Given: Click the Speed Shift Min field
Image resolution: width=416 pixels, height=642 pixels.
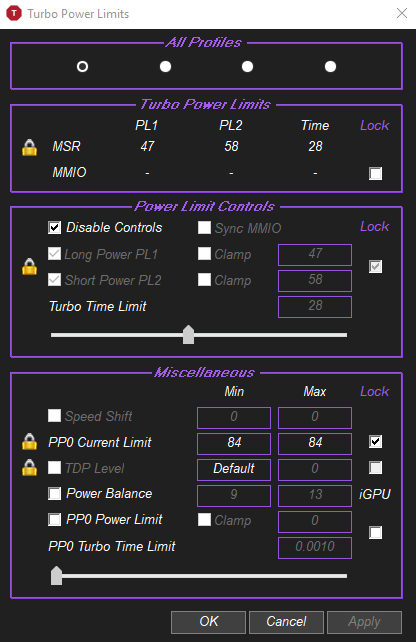Looking at the screenshot, I should (x=234, y=418).
